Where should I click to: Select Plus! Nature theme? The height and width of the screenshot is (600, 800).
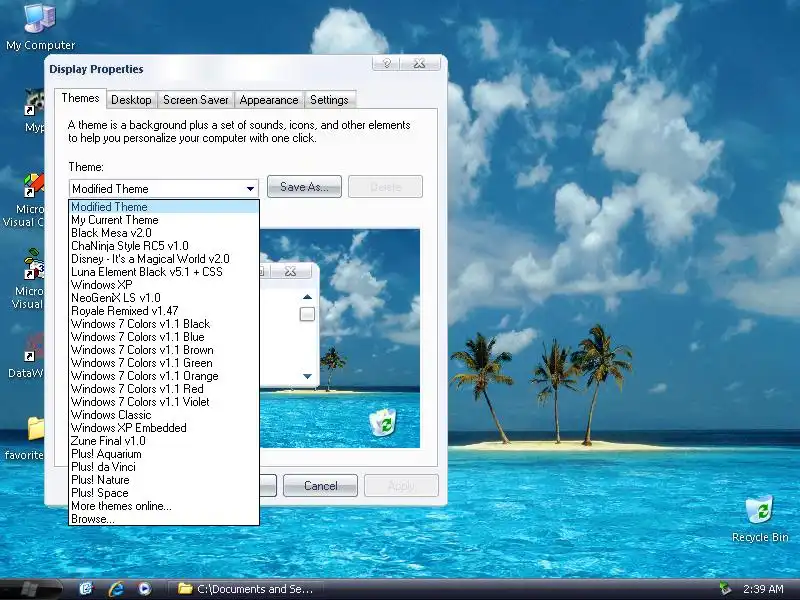point(164,480)
